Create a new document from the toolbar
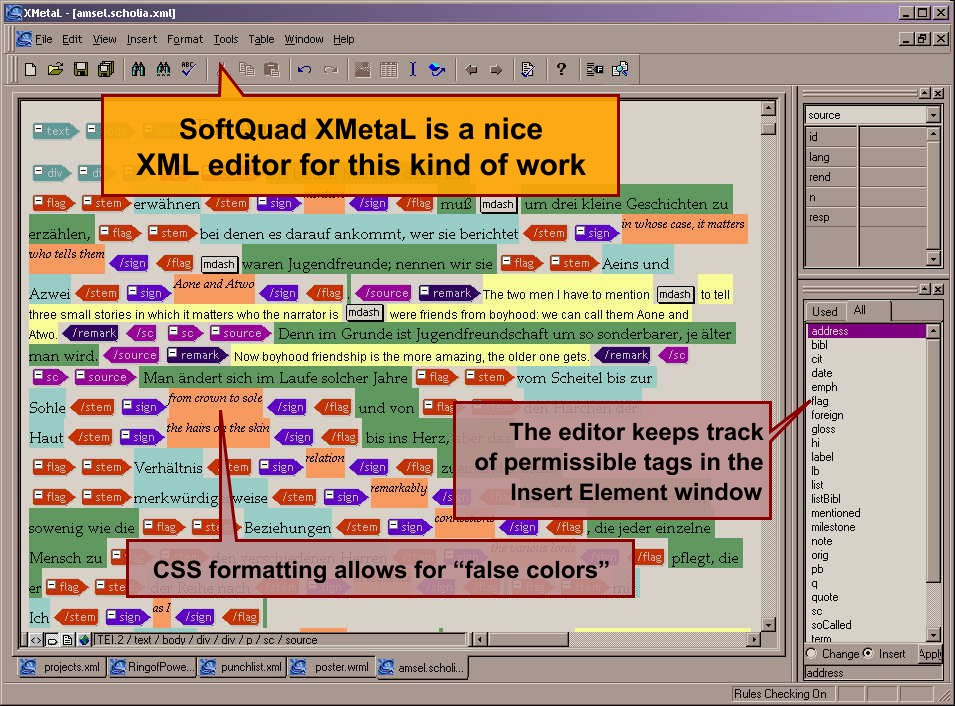955x706 pixels. (x=30, y=69)
